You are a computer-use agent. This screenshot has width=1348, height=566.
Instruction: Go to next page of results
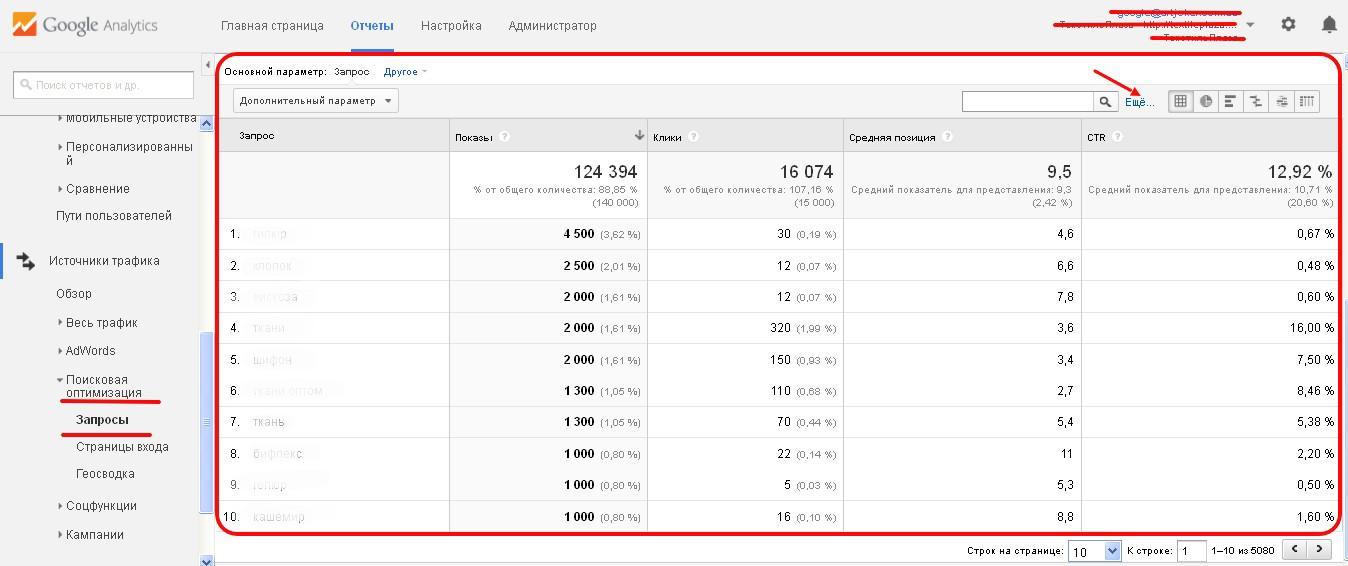click(1320, 548)
